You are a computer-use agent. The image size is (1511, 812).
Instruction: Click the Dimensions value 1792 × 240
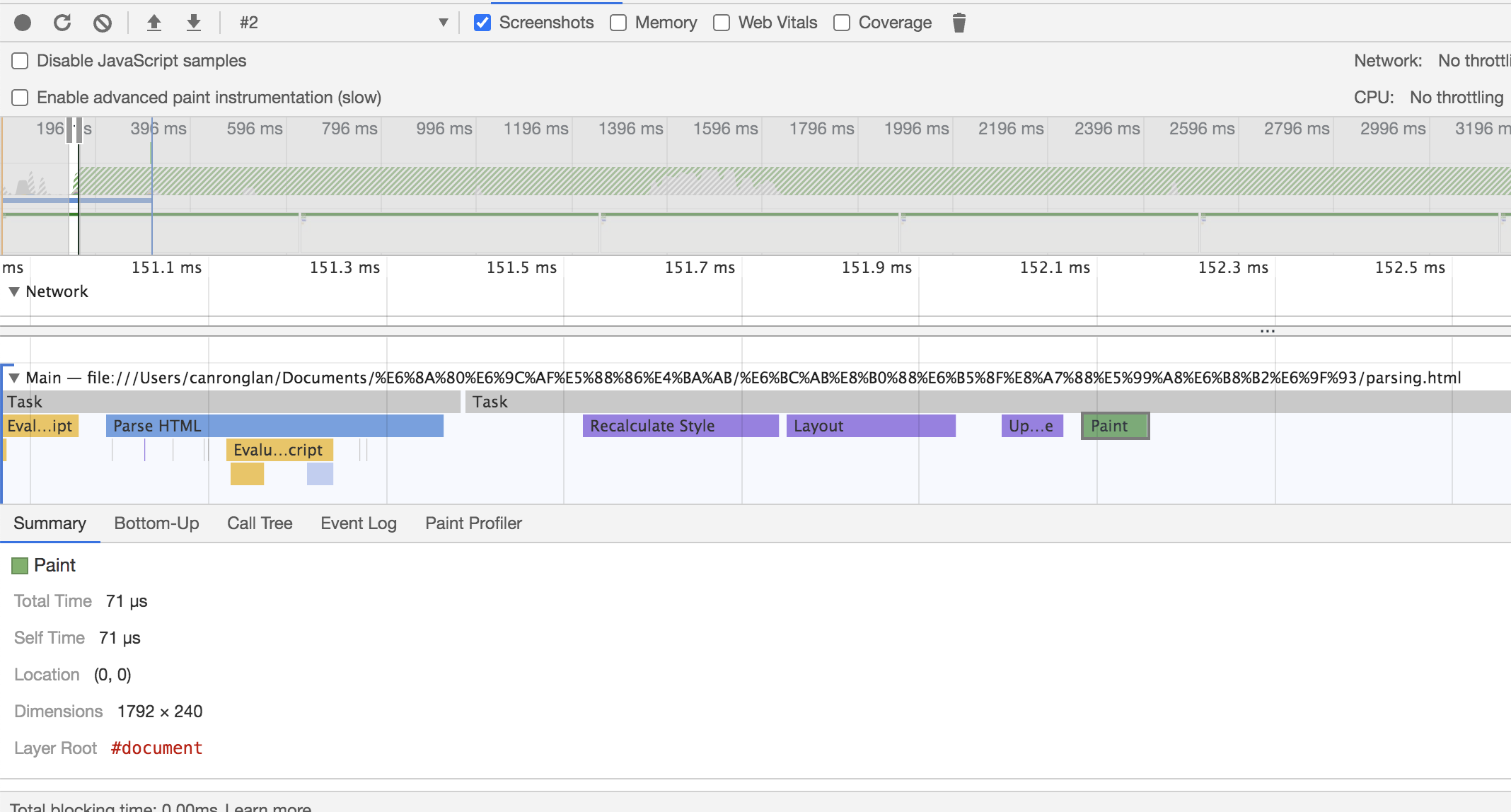click(160, 712)
